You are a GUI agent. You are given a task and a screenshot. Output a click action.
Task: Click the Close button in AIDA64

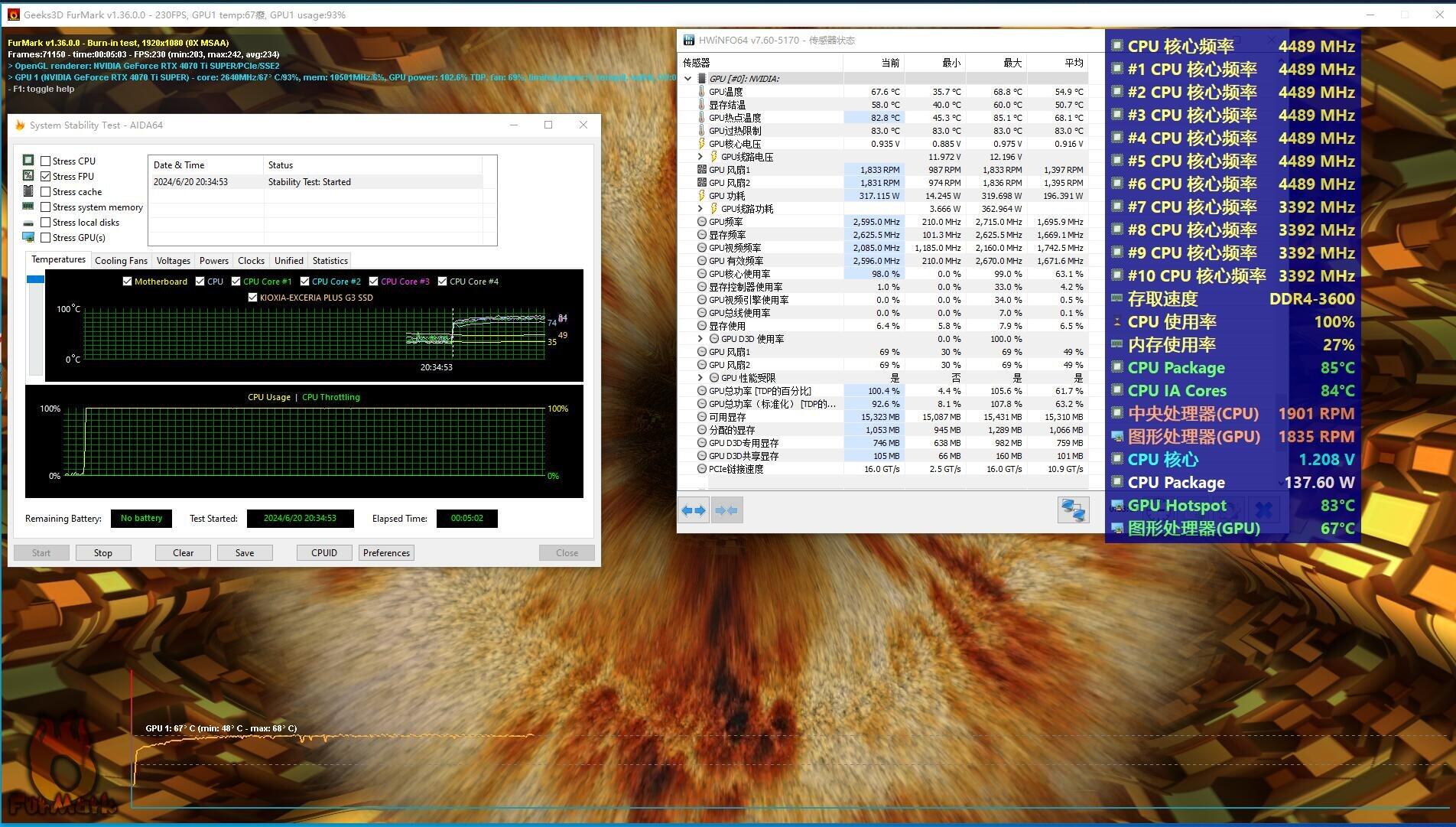567,552
